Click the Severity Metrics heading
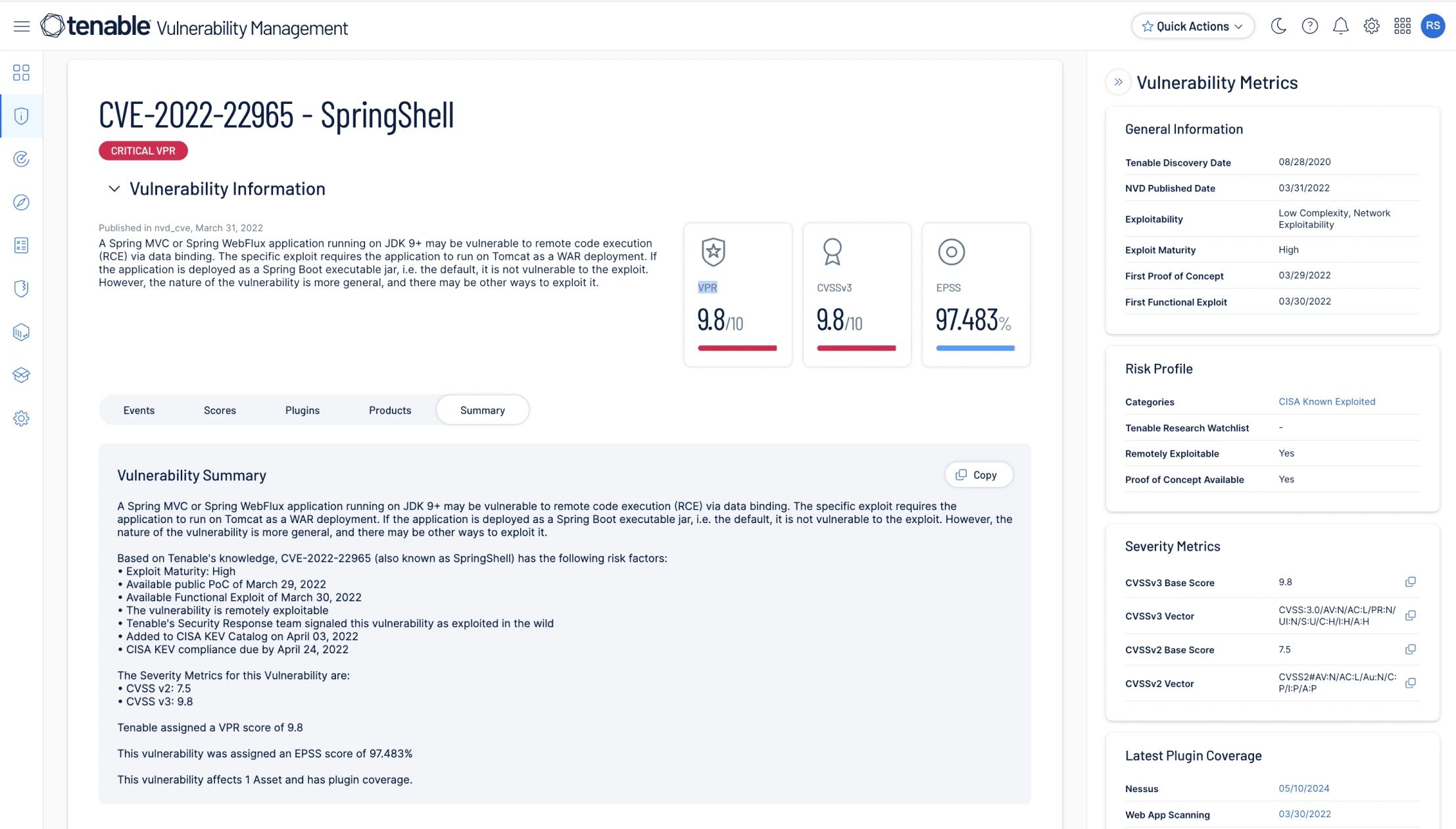 (1172, 546)
